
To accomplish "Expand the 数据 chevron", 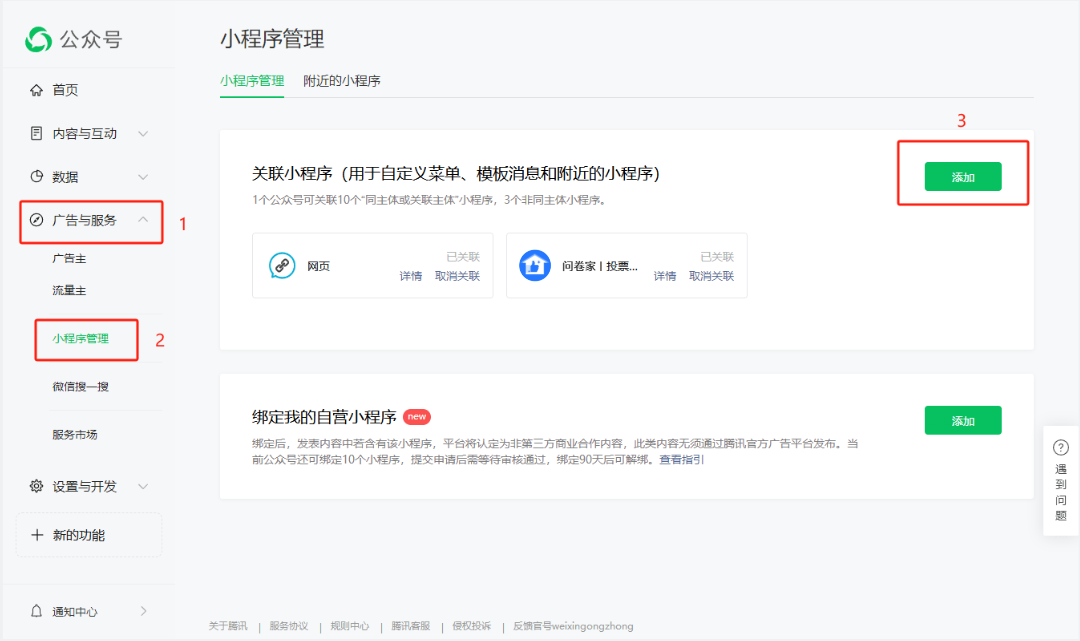I will point(143,177).
